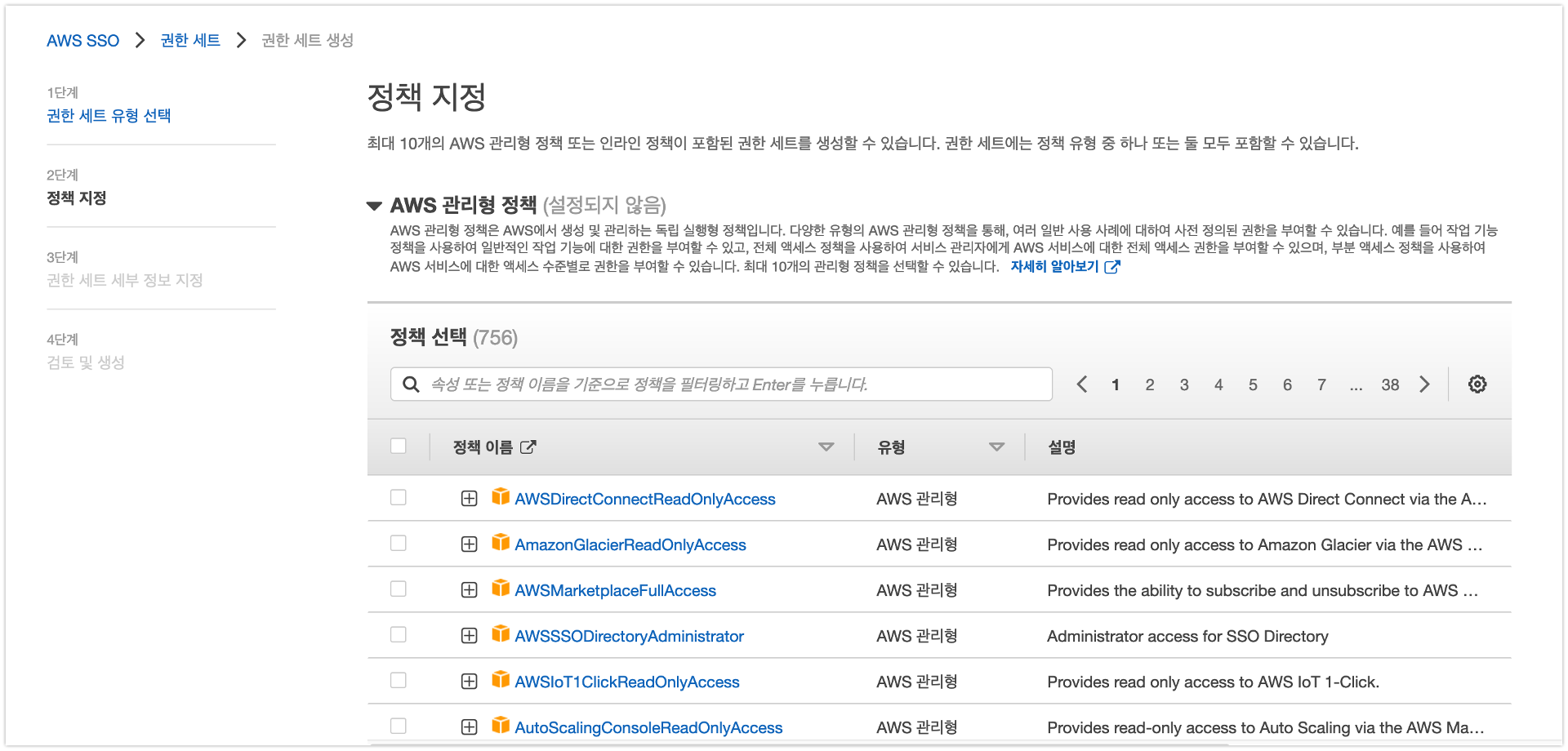Go to pagination page 1
Image resolution: width=1568 pixels, height=751 pixels.
(1116, 384)
